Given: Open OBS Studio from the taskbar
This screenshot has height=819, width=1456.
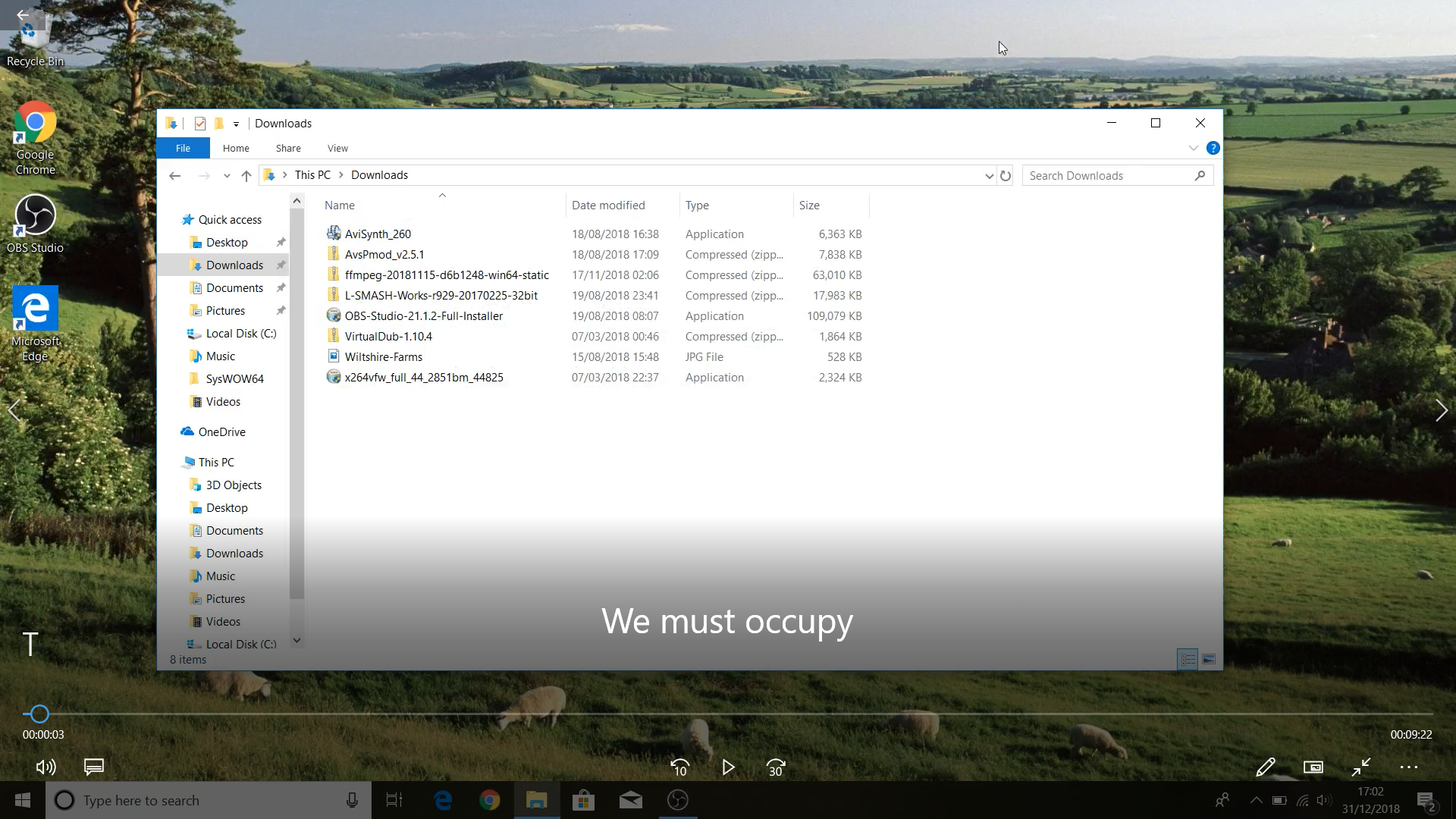Looking at the screenshot, I should pos(678,800).
